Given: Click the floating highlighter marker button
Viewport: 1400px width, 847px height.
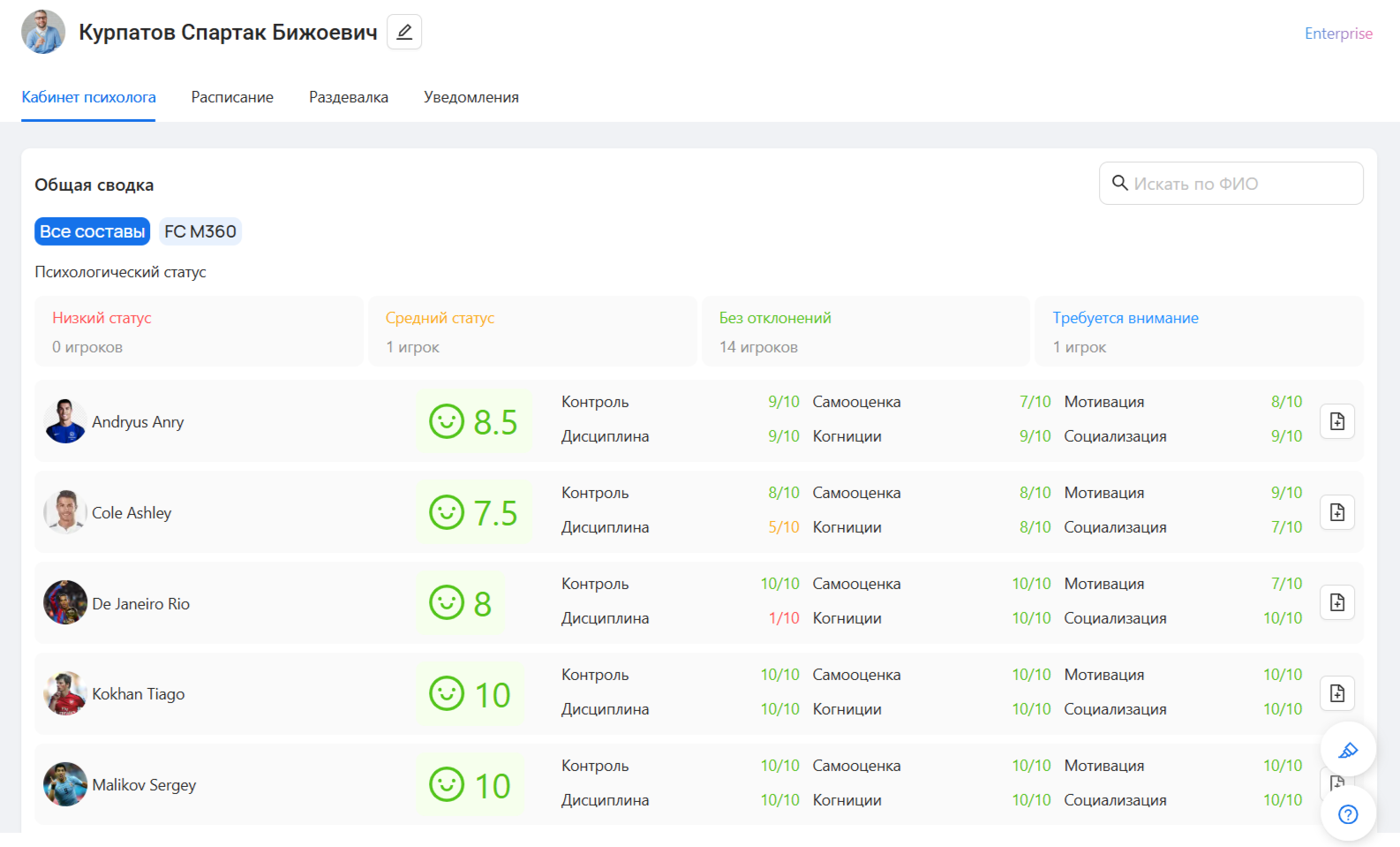Looking at the screenshot, I should 1347,750.
